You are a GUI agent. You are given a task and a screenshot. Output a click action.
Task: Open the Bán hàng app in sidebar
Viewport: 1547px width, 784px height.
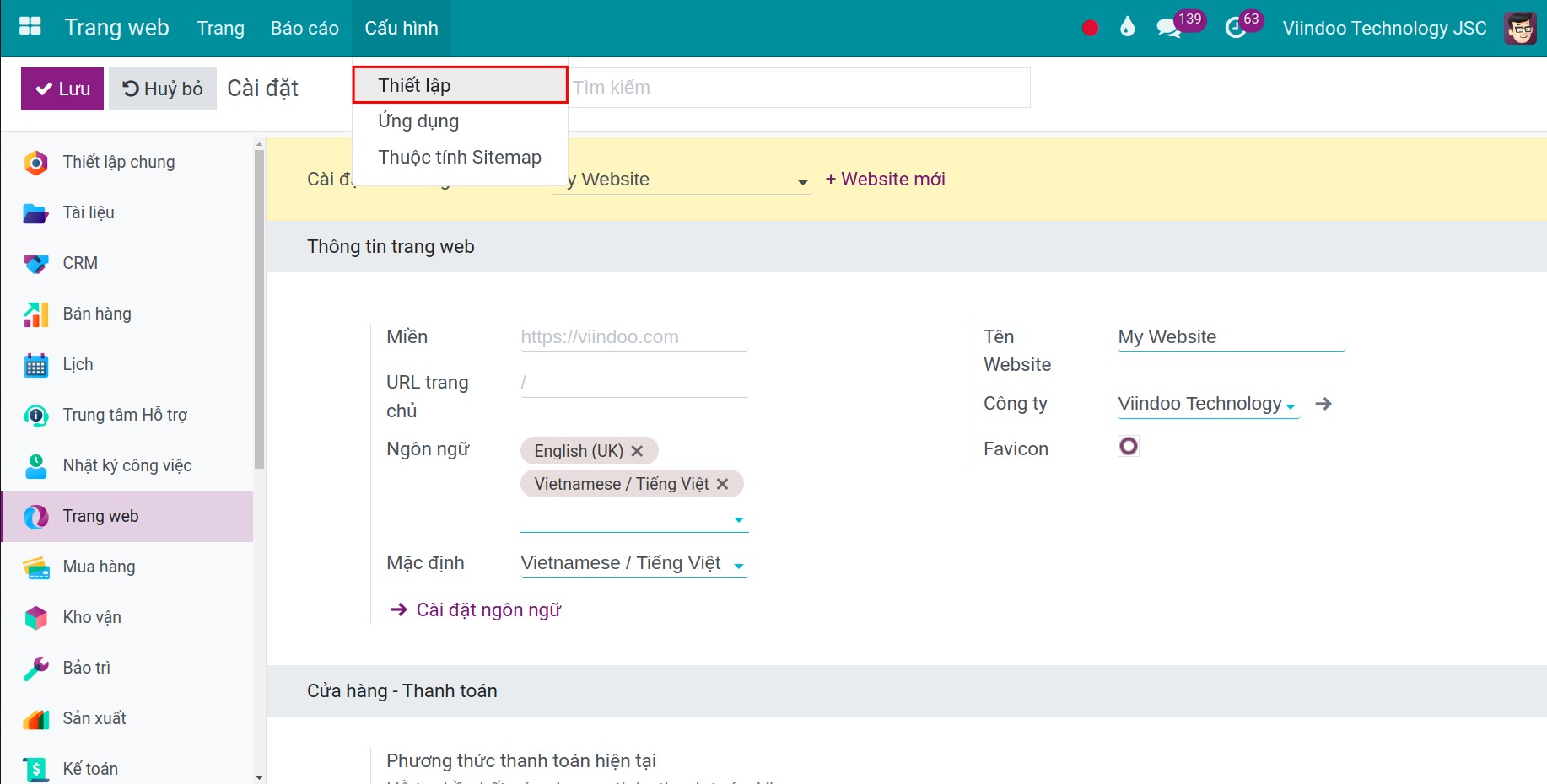click(95, 314)
